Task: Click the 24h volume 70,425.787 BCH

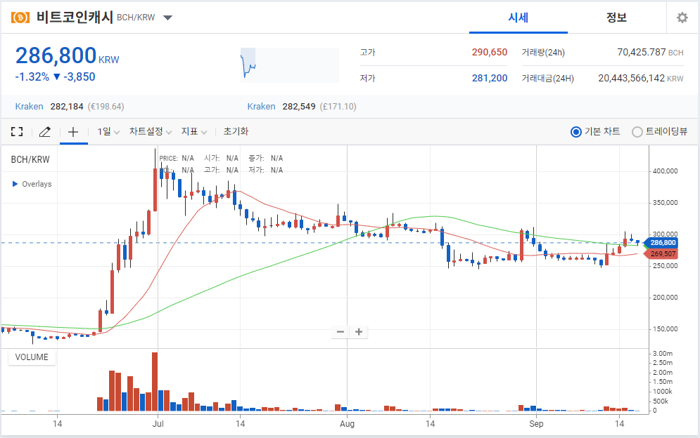Action: 650,52
